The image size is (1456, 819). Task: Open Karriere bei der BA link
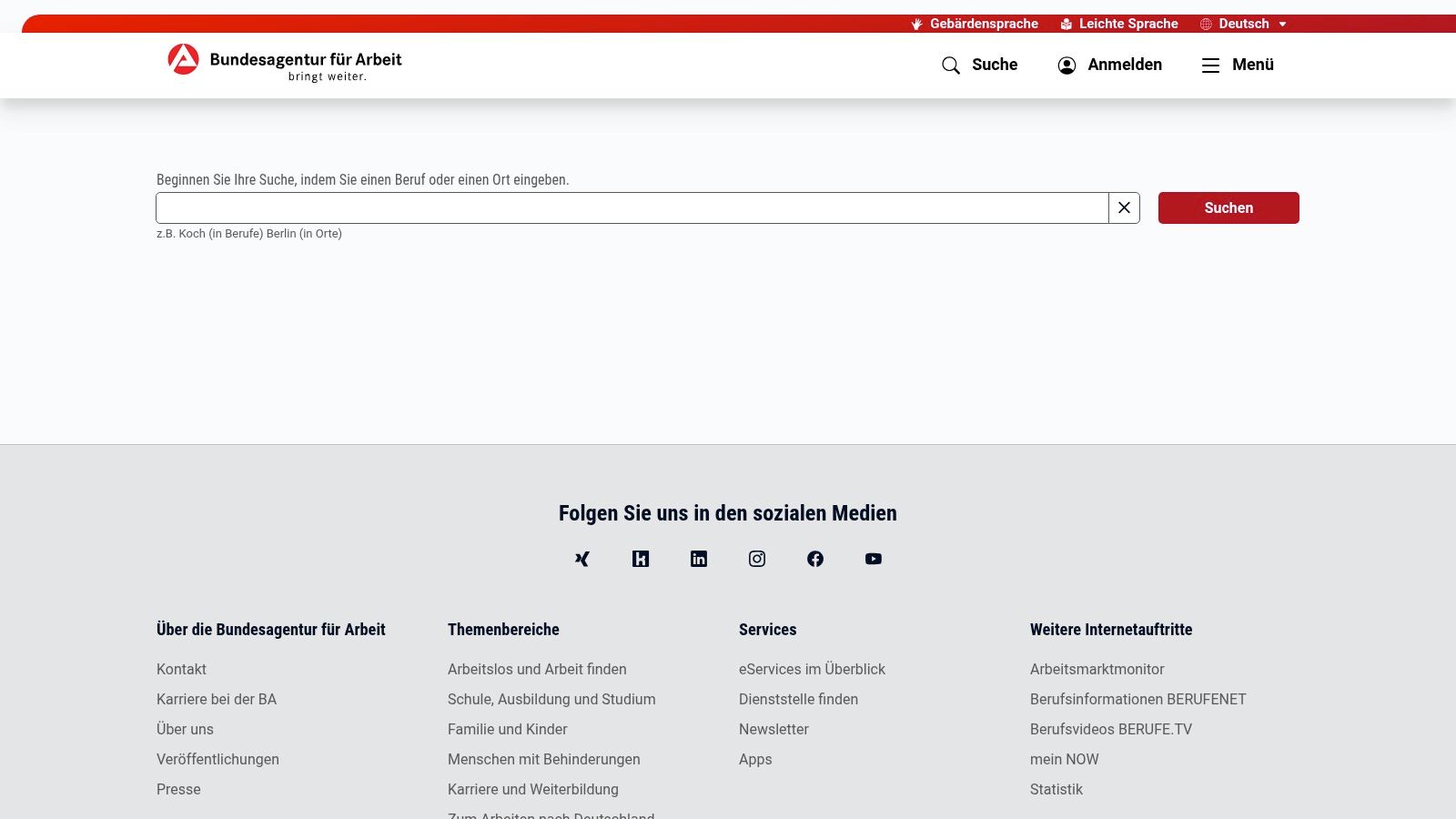pyautogui.click(x=217, y=699)
